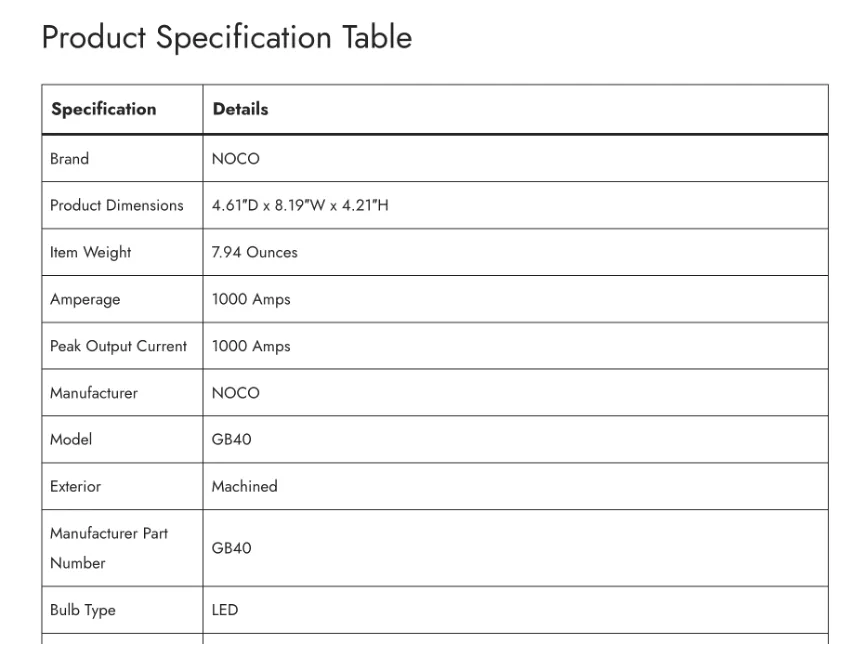866x645 pixels.
Task: Click the "Product Specification Table" heading
Action: (226, 38)
